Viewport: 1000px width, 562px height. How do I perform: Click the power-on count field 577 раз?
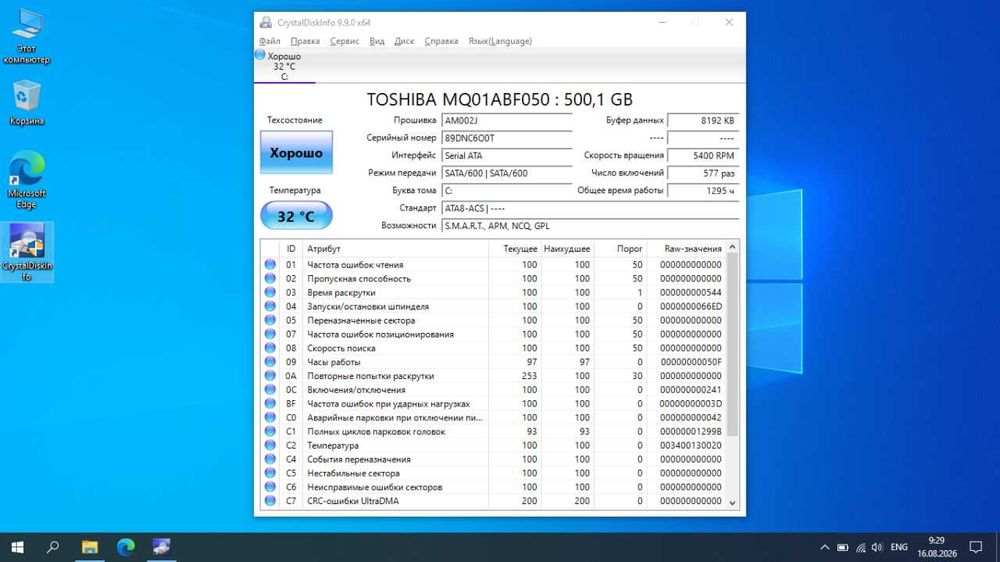pyautogui.click(x=703, y=173)
